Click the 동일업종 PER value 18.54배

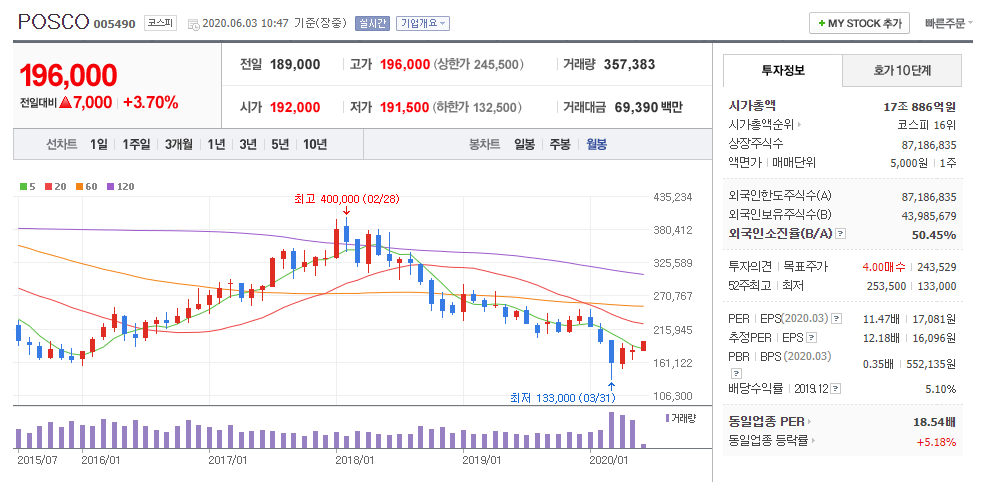[934, 422]
